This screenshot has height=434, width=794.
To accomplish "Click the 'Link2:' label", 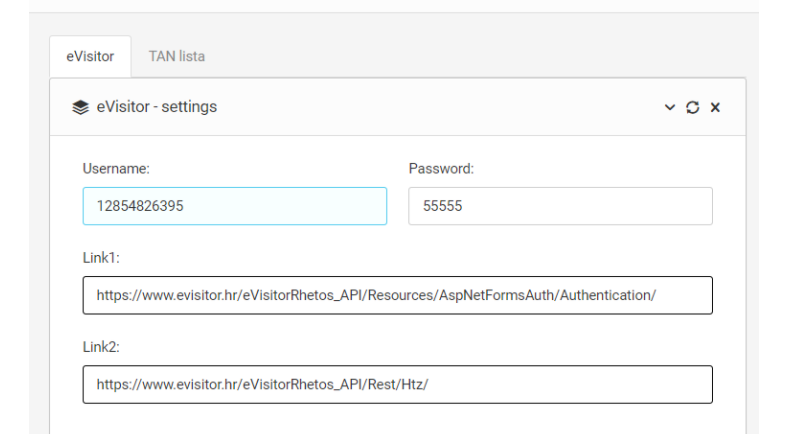I will [x=101, y=347].
